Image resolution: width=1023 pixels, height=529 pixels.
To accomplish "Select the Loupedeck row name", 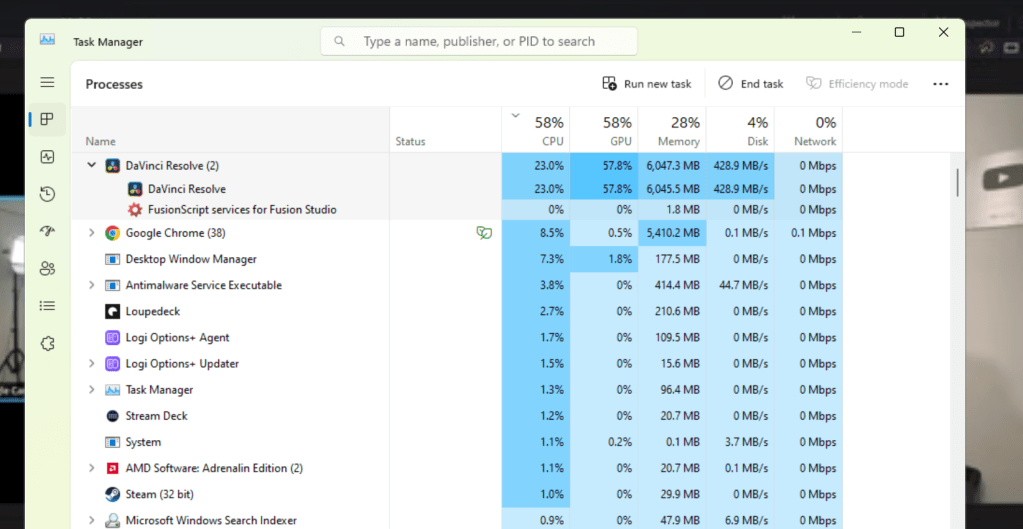I will click(153, 311).
